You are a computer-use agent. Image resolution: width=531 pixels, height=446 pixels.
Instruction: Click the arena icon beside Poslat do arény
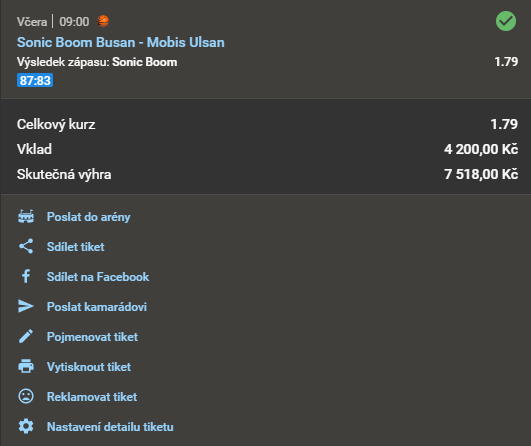click(26, 217)
